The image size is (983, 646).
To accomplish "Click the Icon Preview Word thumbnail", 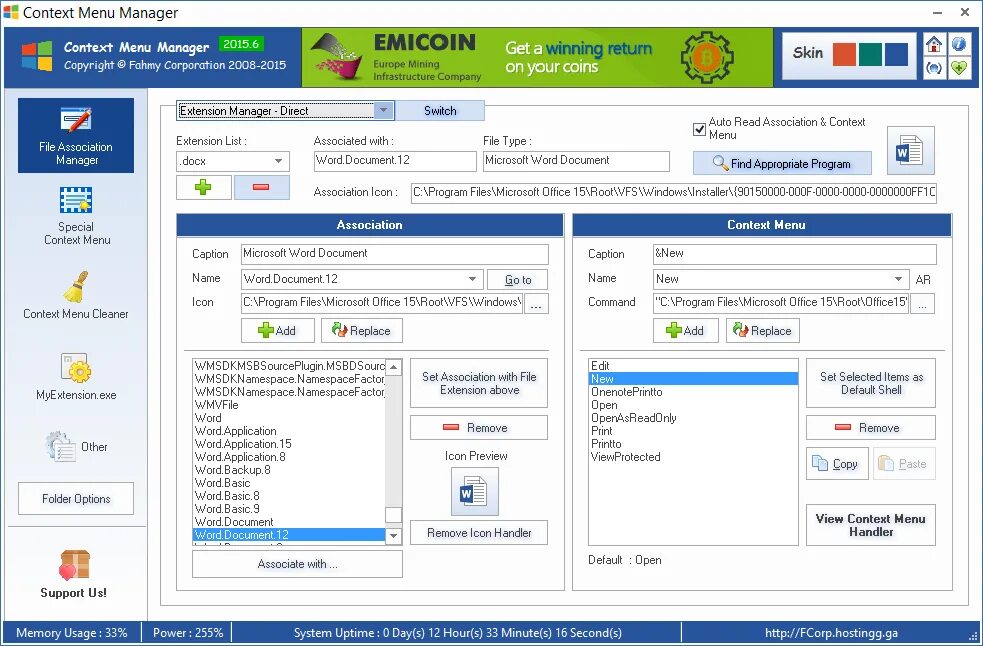I will click(x=475, y=491).
